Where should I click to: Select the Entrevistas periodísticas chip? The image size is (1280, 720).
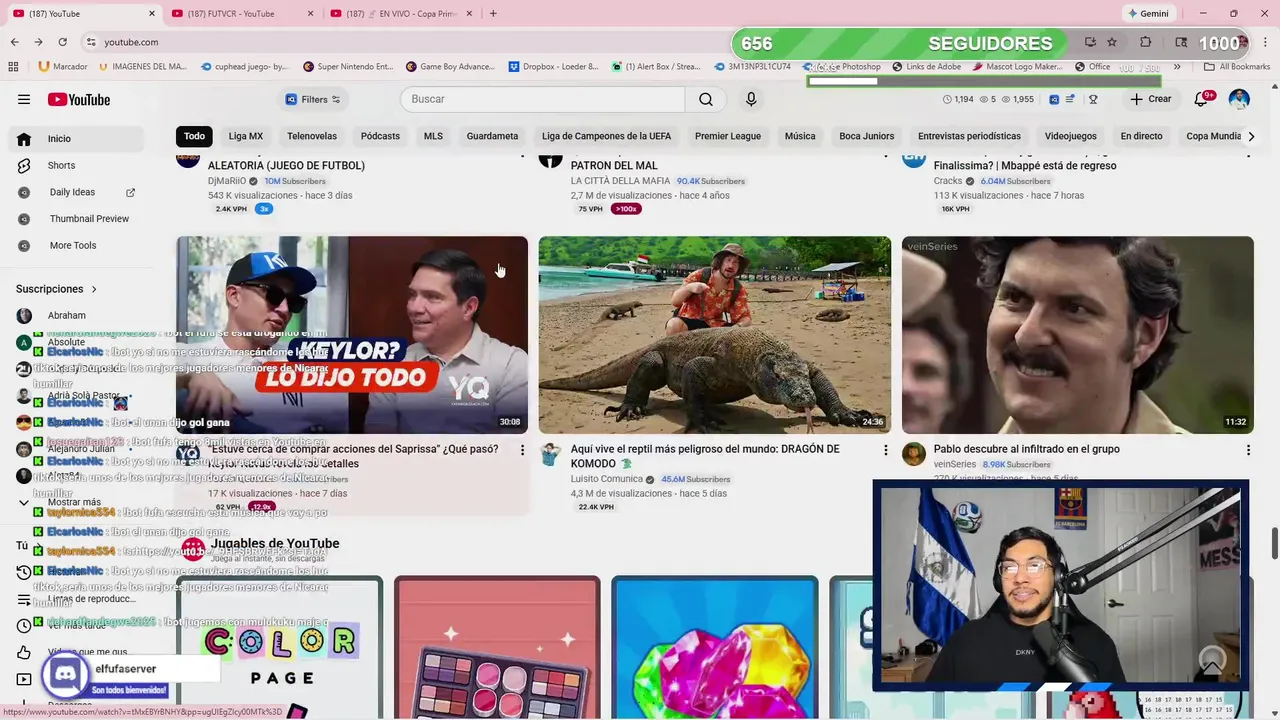point(969,136)
